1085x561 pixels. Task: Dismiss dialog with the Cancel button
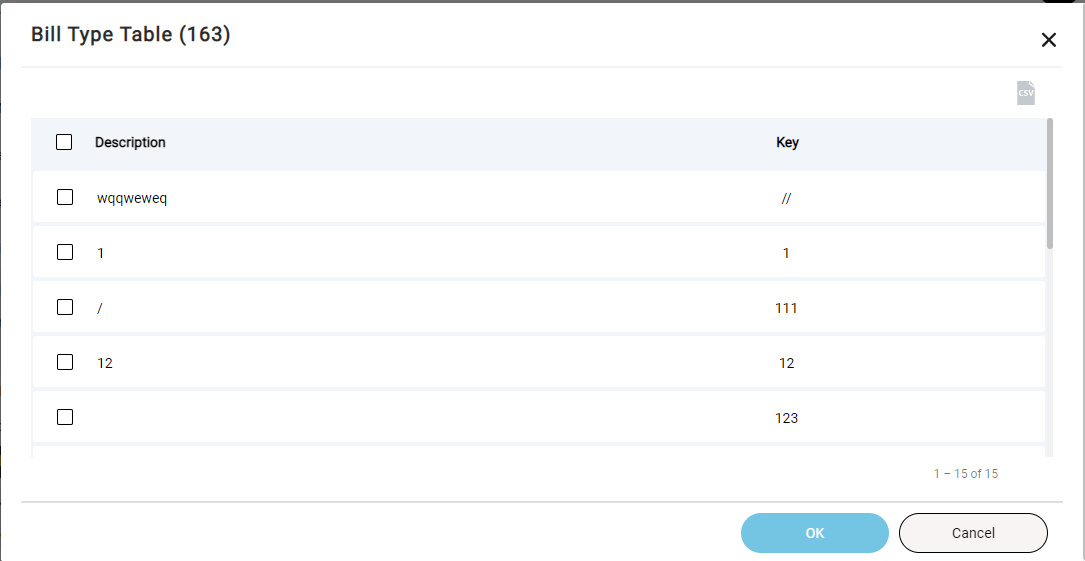click(973, 533)
